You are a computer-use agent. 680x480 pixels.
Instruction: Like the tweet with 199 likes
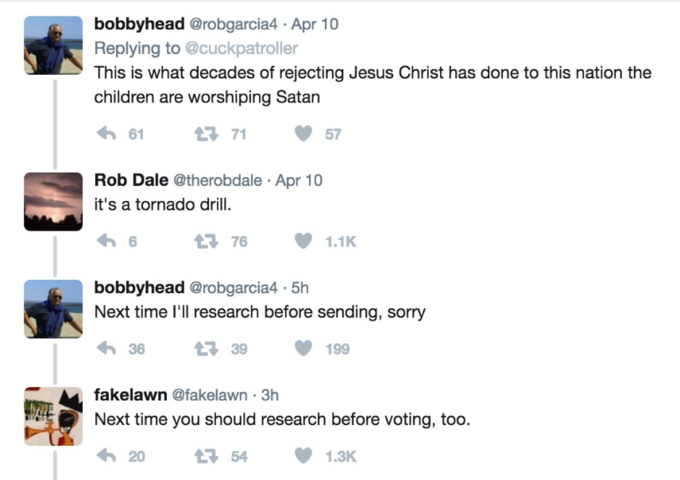[303, 348]
